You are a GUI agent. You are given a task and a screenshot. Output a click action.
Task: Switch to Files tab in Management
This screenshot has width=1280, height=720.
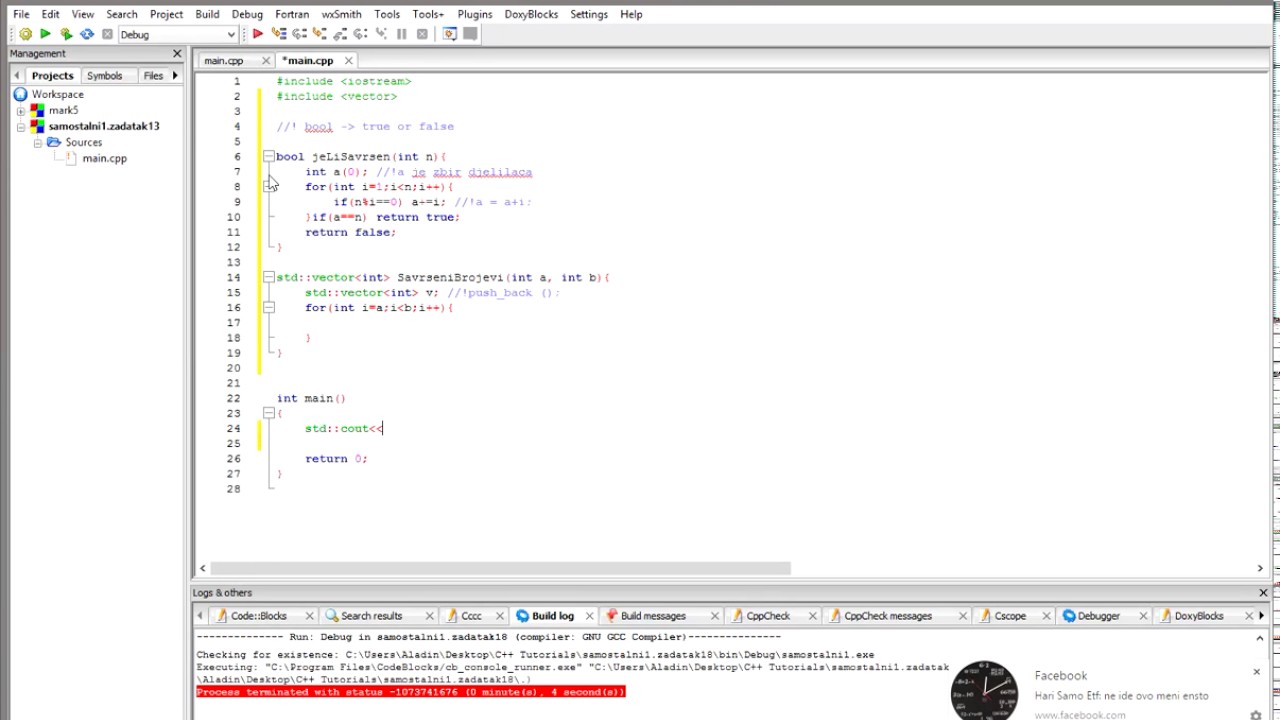coord(153,76)
